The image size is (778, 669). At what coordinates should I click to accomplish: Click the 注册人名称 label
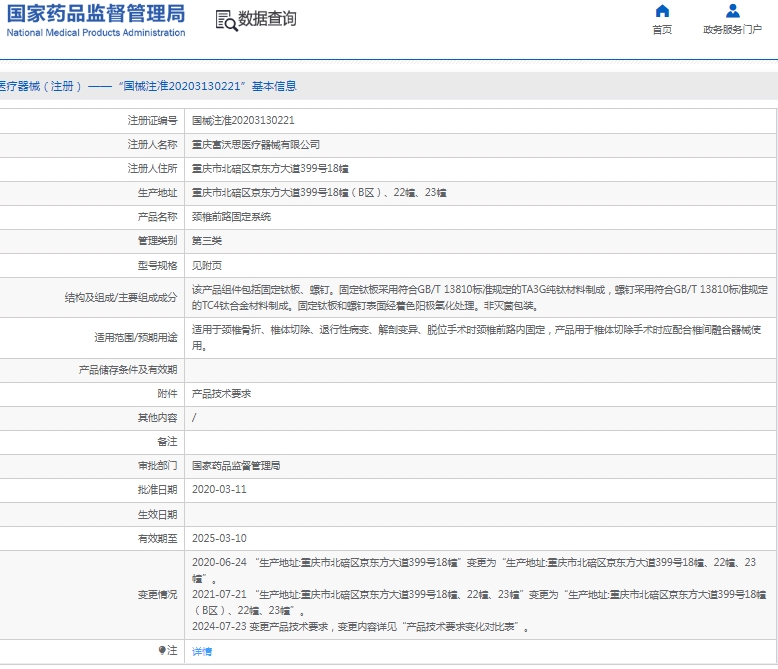click(152, 145)
